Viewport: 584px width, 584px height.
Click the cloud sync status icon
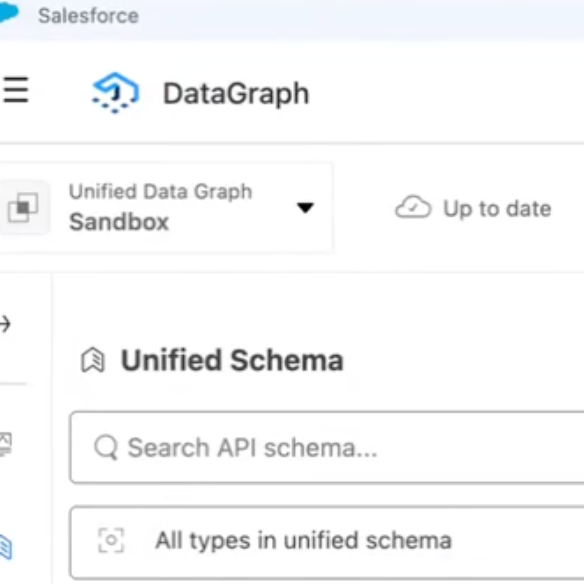(413, 207)
